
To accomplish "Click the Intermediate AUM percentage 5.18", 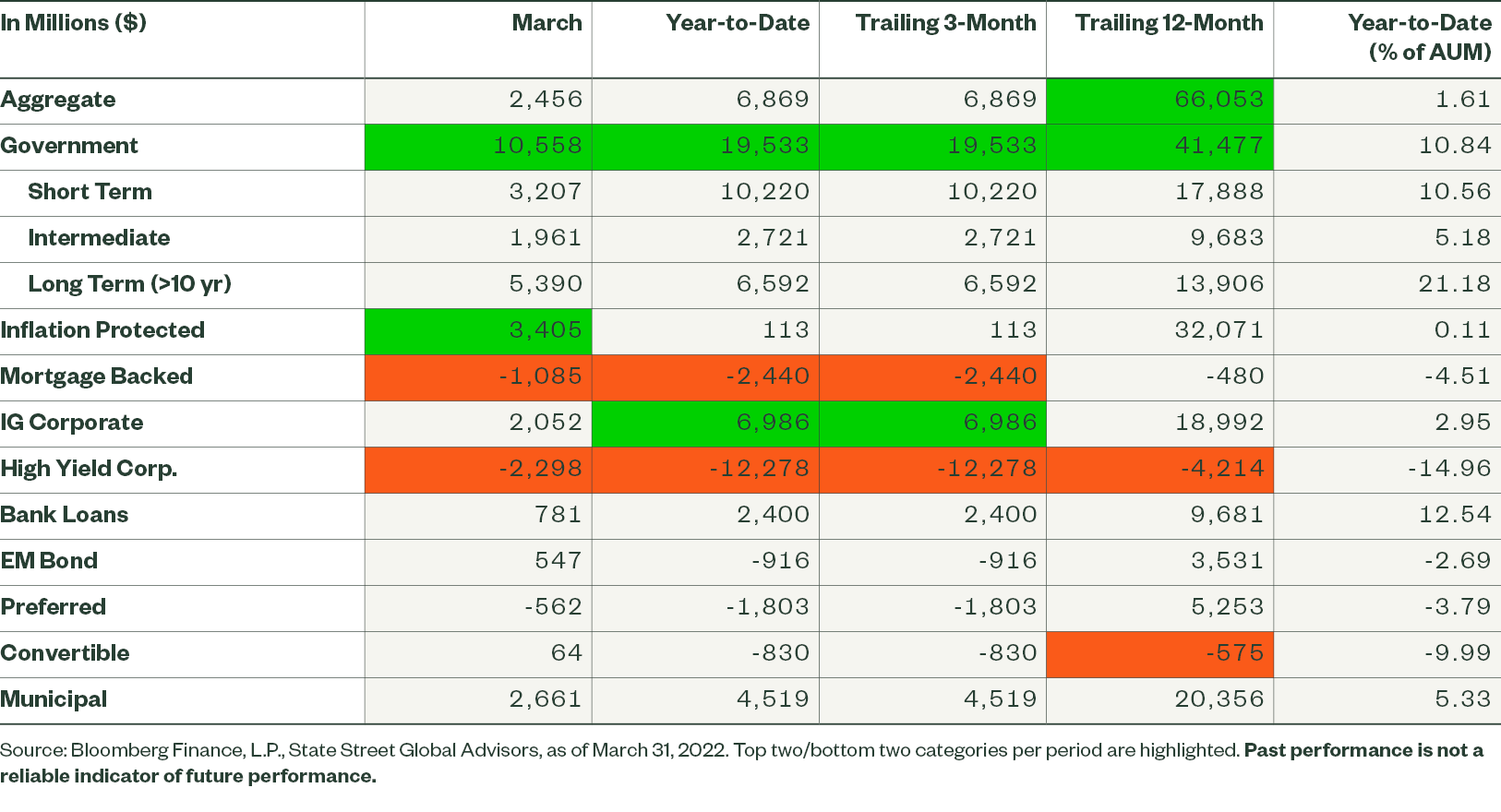I will [x=1462, y=238].
